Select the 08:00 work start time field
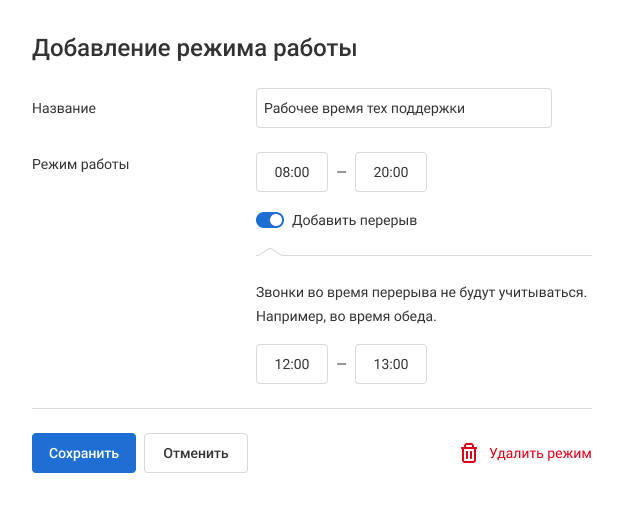The height and width of the screenshot is (505, 624). (x=292, y=172)
